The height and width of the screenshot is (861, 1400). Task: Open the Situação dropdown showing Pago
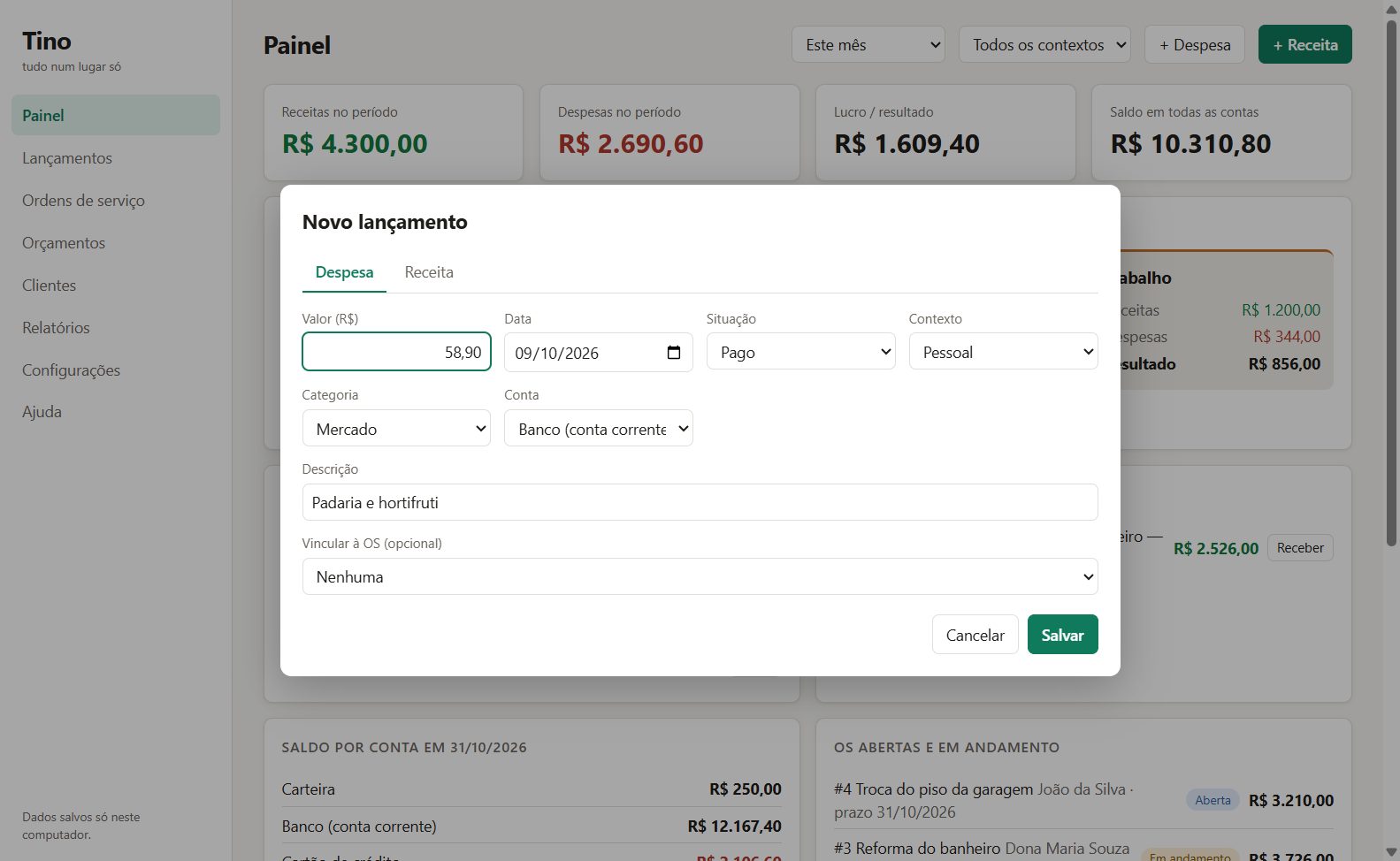coord(800,352)
